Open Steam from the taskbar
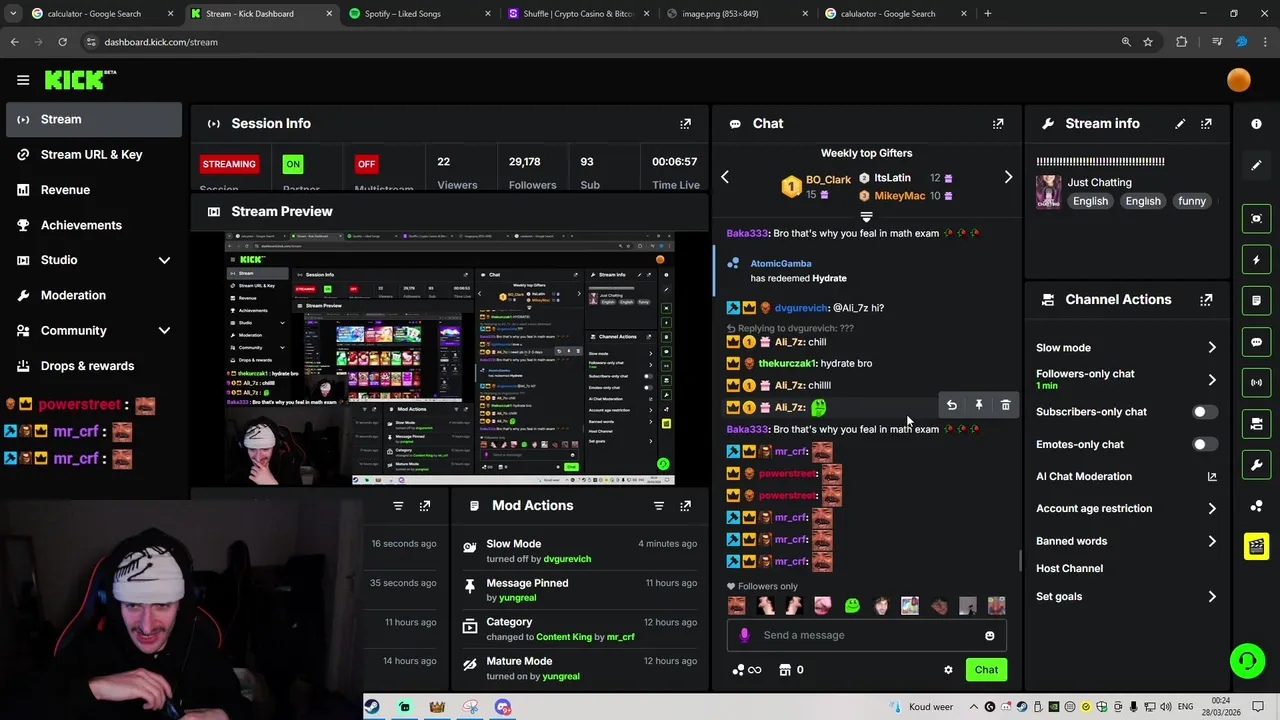1280x720 pixels. (x=372, y=707)
